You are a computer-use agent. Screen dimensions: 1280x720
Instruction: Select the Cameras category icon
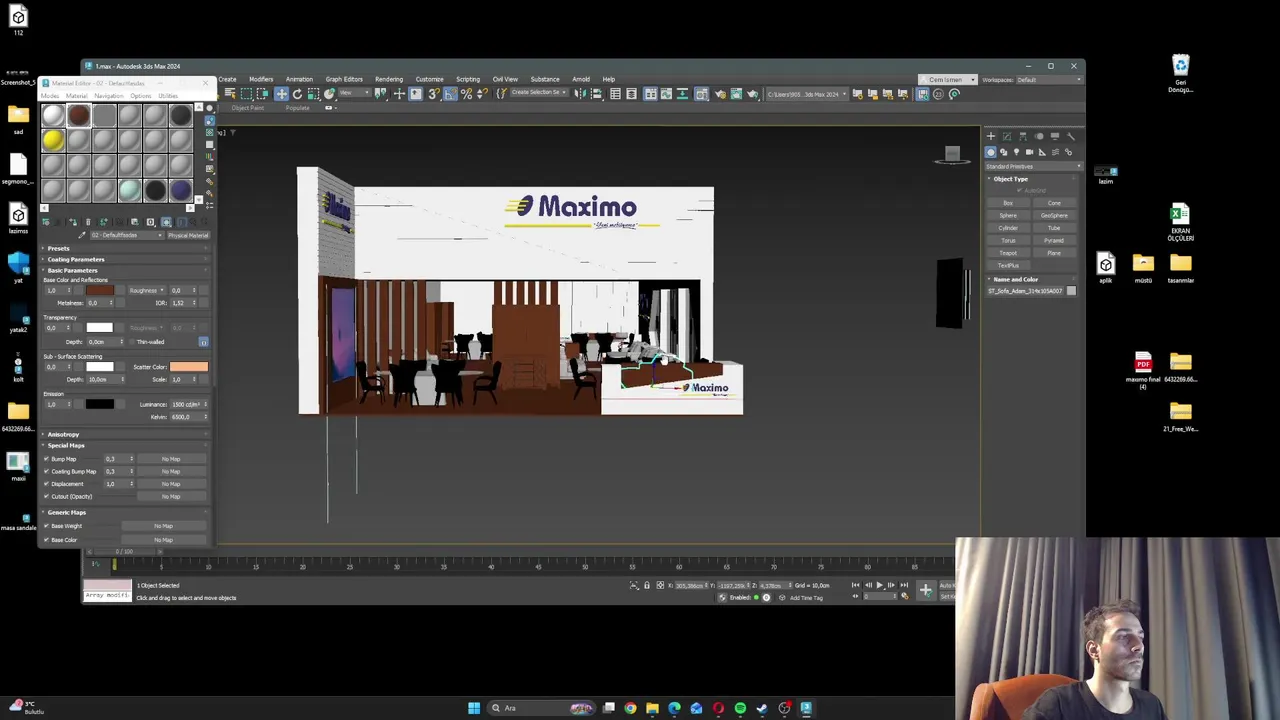click(x=1029, y=152)
